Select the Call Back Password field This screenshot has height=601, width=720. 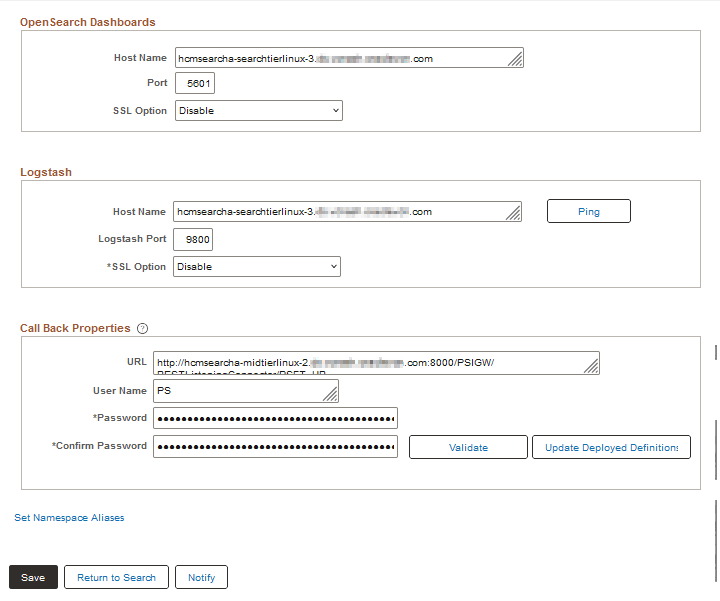275,418
